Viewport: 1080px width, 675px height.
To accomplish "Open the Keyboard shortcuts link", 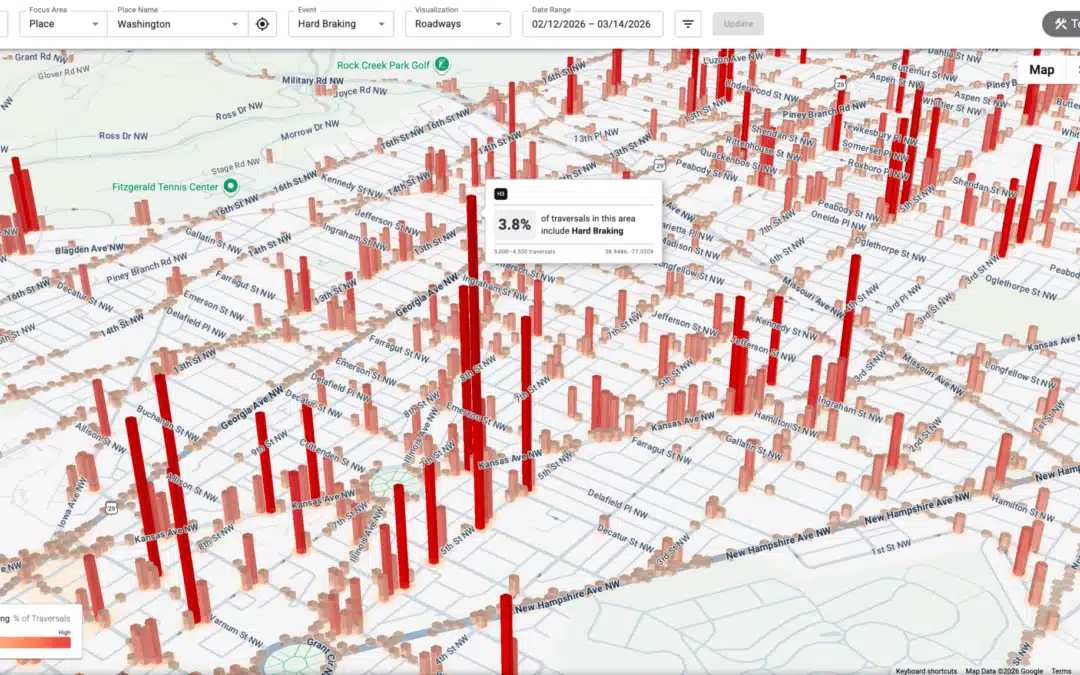I will coord(926,670).
